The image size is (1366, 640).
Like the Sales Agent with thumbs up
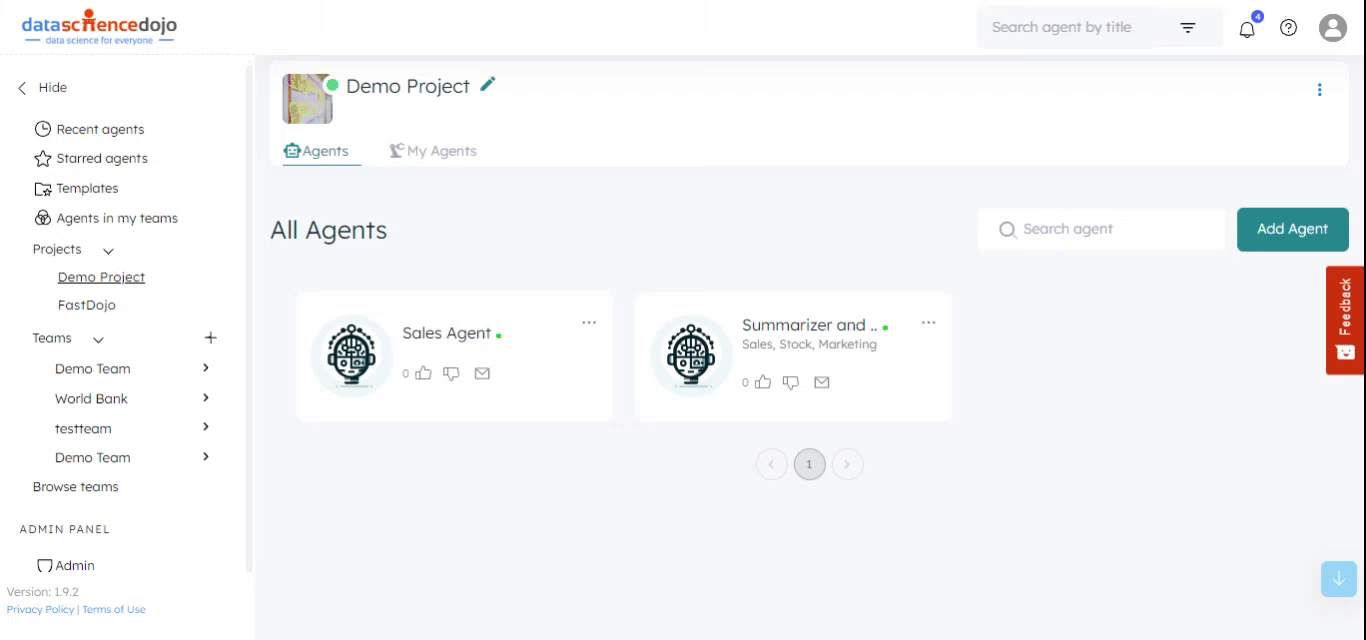point(424,373)
